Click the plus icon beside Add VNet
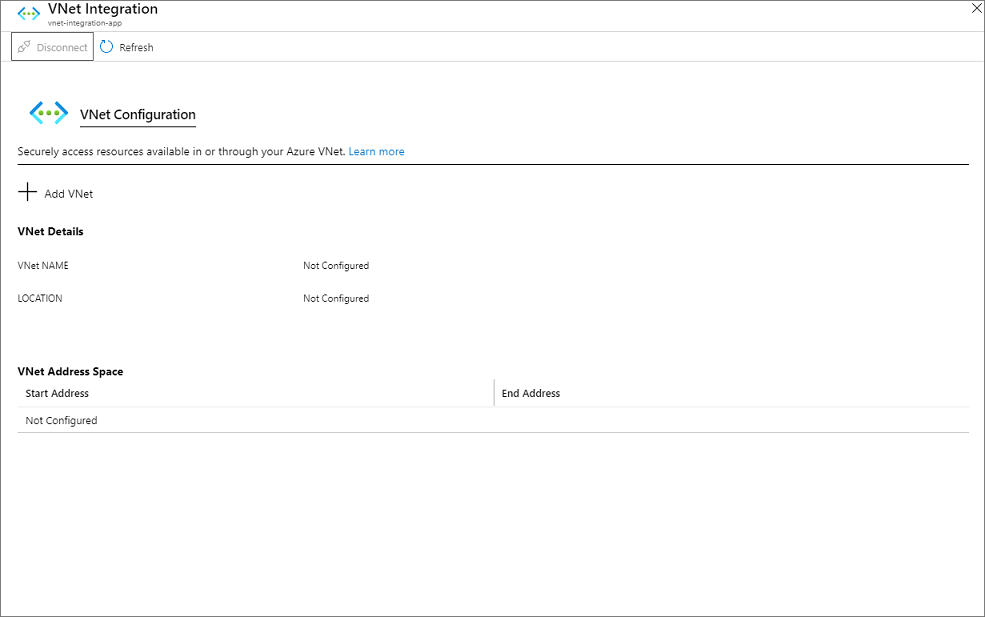Screen dimensions: 985x617 click(28, 192)
